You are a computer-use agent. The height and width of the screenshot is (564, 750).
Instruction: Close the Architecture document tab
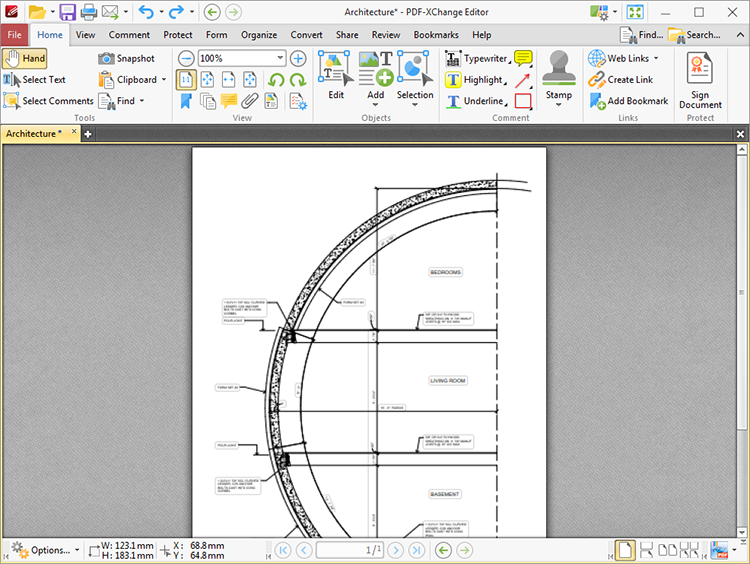click(x=74, y=131)
